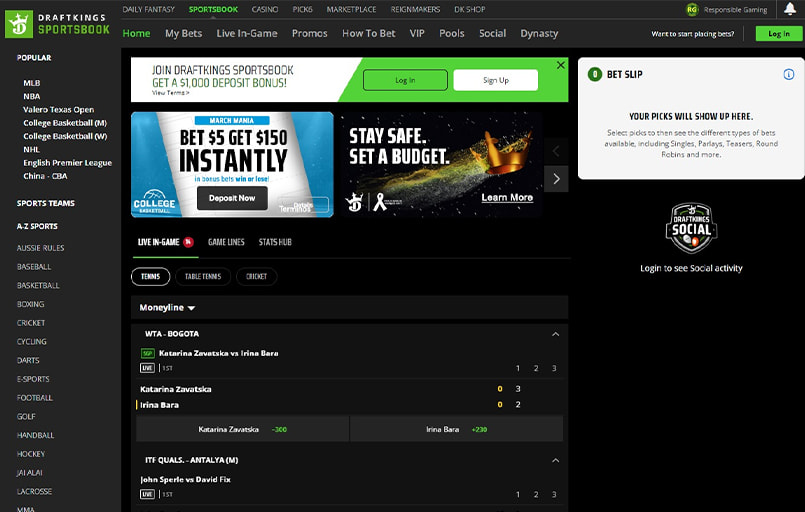Open John Sperle vs David Fix match
The width and height of the screenshot is (805, 512).
tap(185, 480)
